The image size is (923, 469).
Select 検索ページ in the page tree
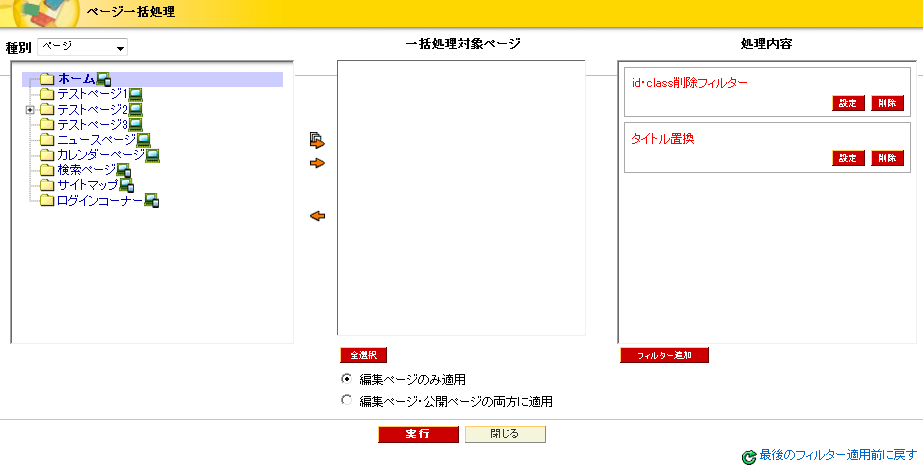(x=86, y=170)
